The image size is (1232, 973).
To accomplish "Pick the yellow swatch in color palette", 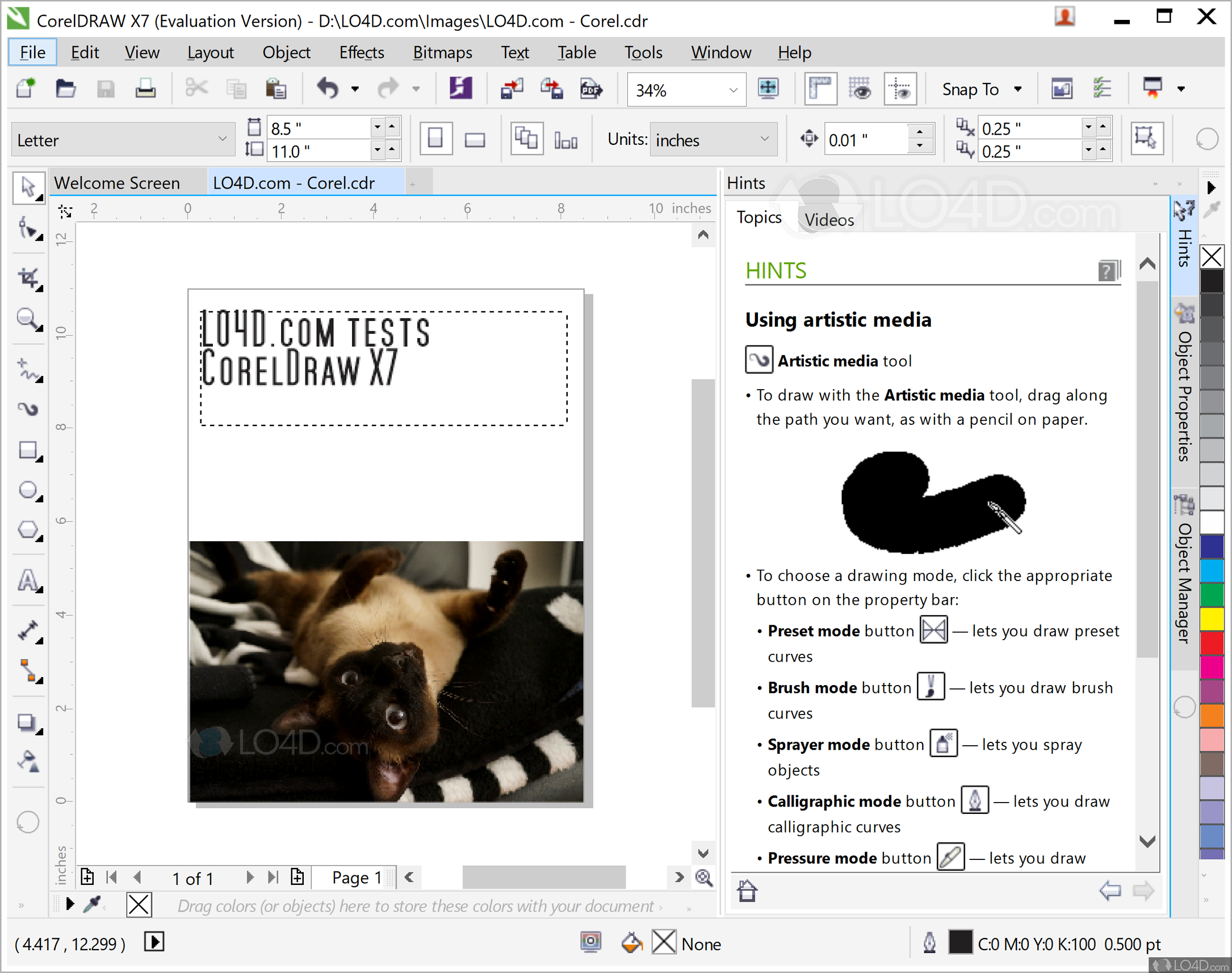I will coord(1212,619).
